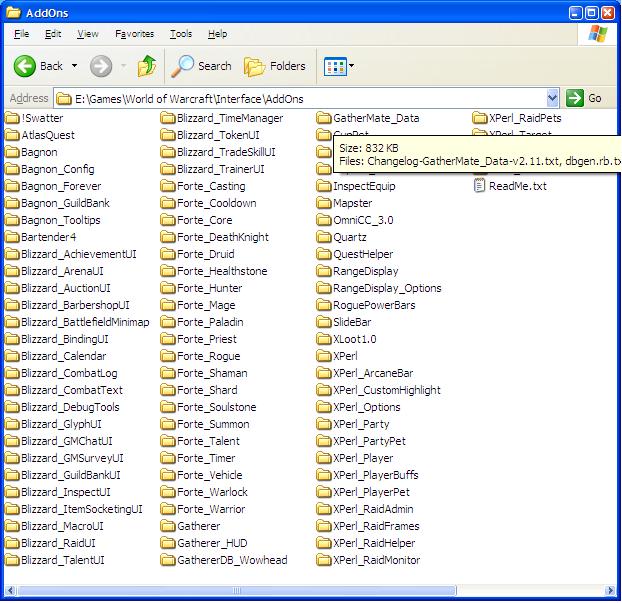
Task: Select the Blizzard_AuctionUI folder
Action: (65, 288)
